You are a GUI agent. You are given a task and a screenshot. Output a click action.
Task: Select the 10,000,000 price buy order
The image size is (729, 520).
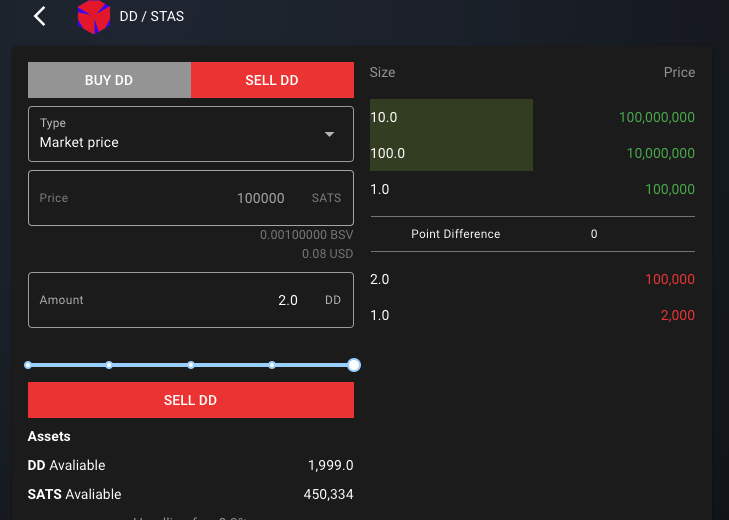[532, 153]
